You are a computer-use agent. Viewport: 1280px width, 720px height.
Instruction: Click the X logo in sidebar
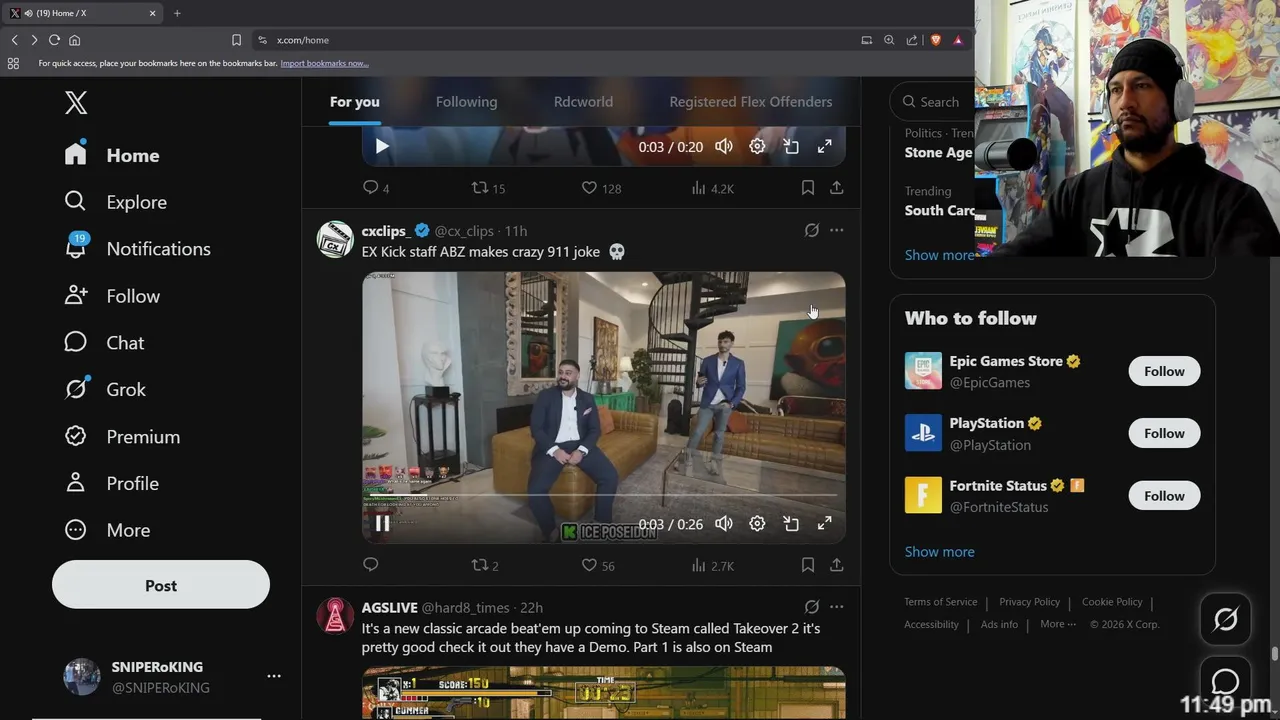[76, 102]
